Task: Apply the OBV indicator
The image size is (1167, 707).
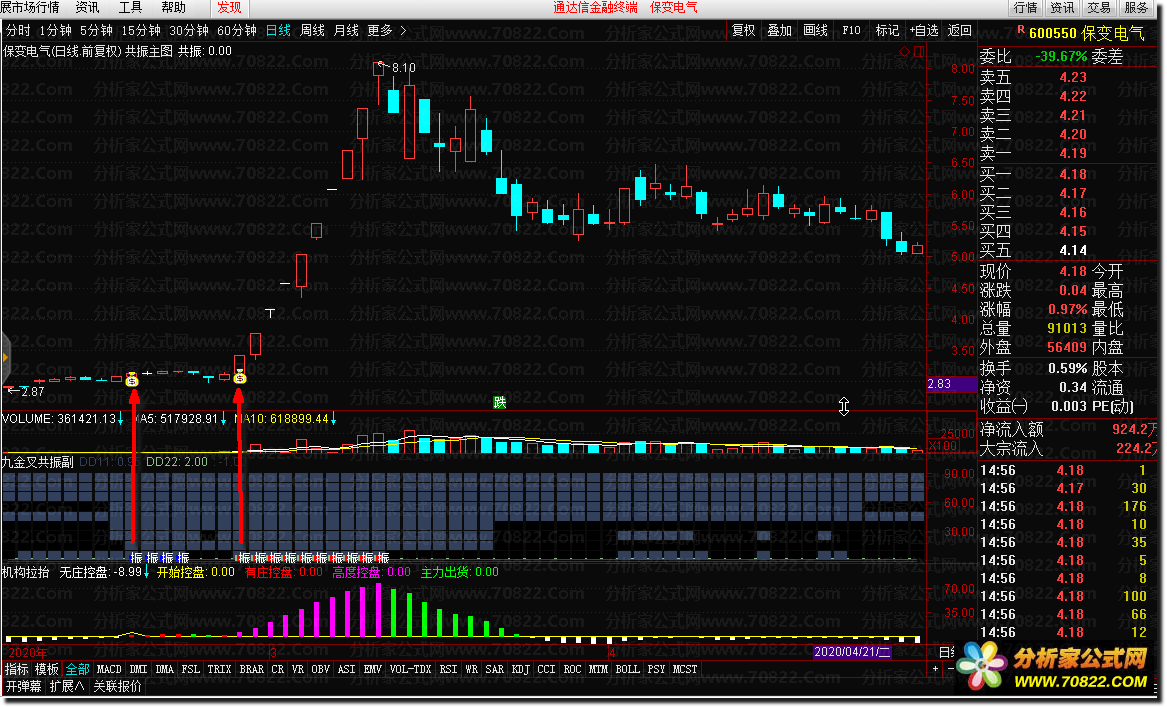Action: pyautogui.click(x=320, y=669)
